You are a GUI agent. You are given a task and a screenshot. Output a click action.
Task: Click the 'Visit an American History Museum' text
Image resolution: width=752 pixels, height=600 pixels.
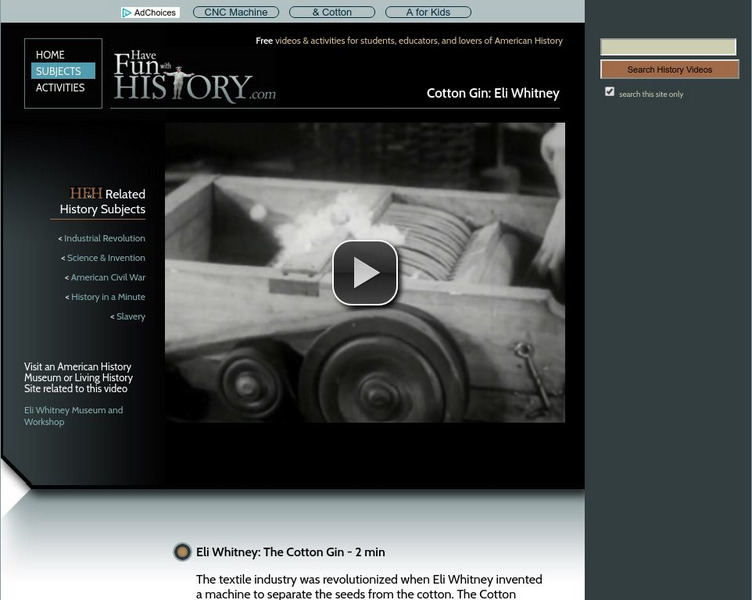pyautogui.click(x=78, y=377)
